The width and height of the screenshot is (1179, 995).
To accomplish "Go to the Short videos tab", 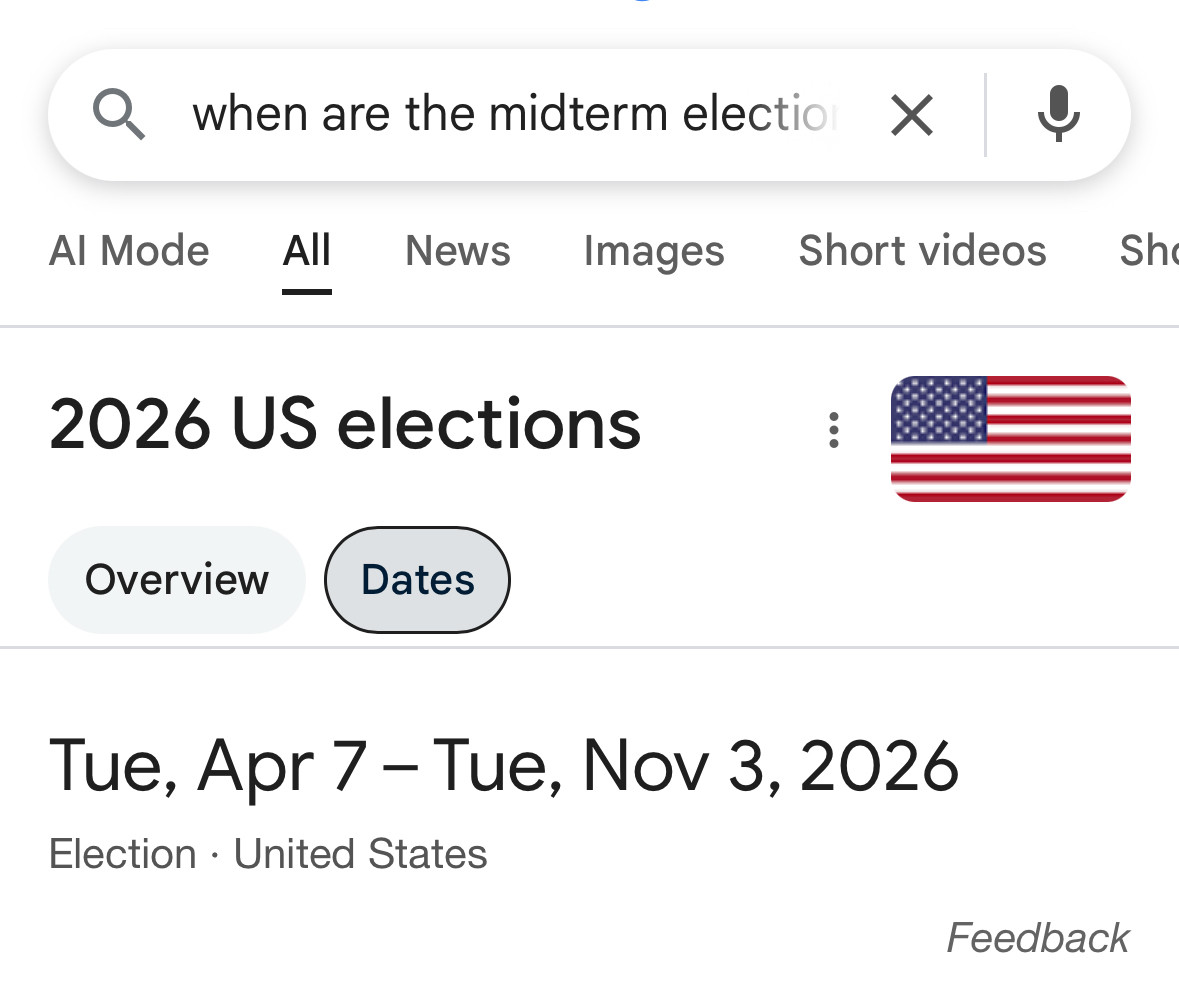I will pyautogui.click(x=923, y=250).
